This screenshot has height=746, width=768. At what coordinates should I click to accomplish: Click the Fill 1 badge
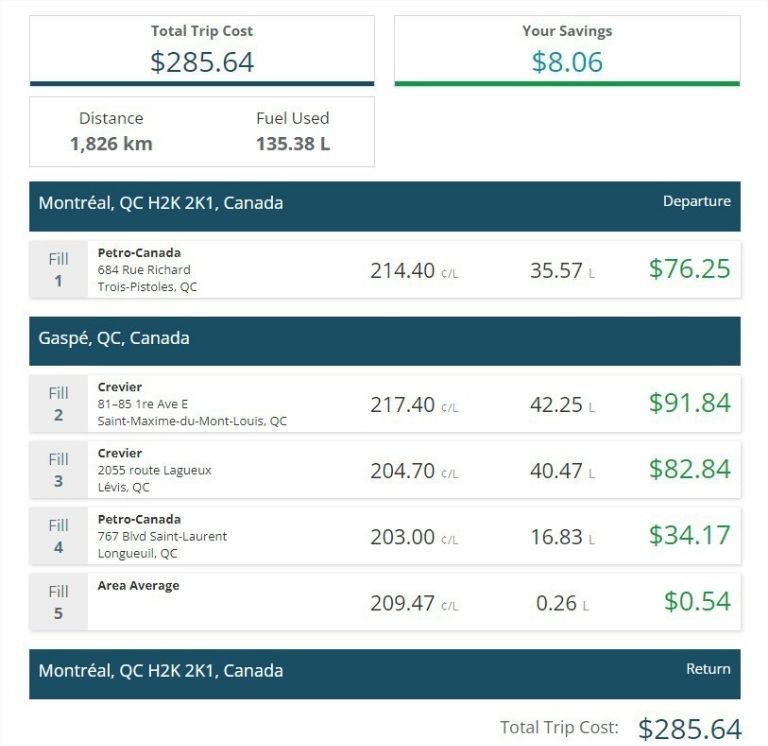(58, 270)
